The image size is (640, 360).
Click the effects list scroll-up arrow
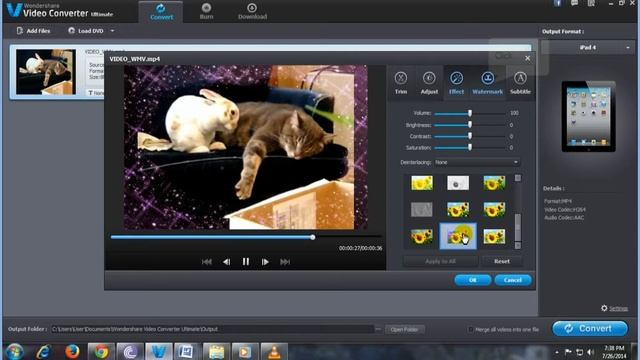click(518, 178)
